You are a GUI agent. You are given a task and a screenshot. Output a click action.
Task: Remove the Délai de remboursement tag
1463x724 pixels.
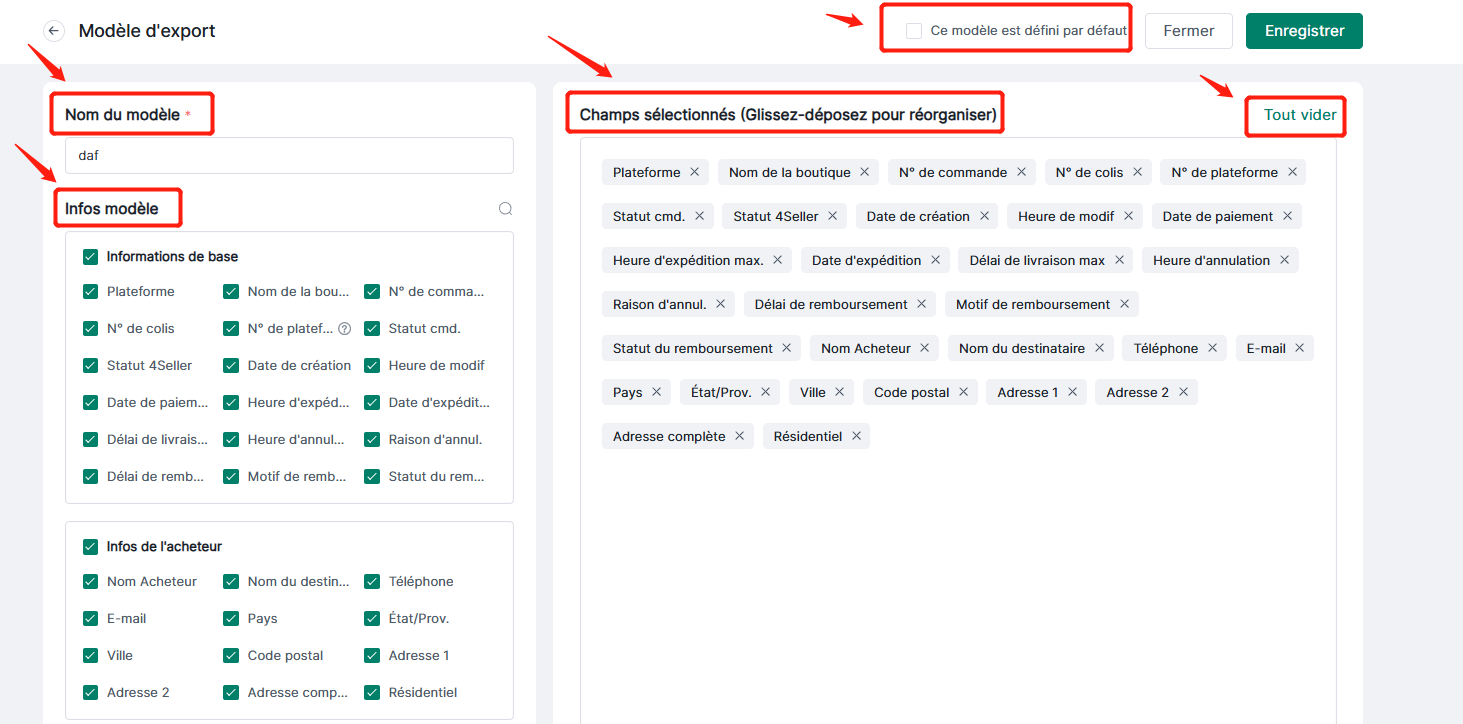click(x=921, y=304)
